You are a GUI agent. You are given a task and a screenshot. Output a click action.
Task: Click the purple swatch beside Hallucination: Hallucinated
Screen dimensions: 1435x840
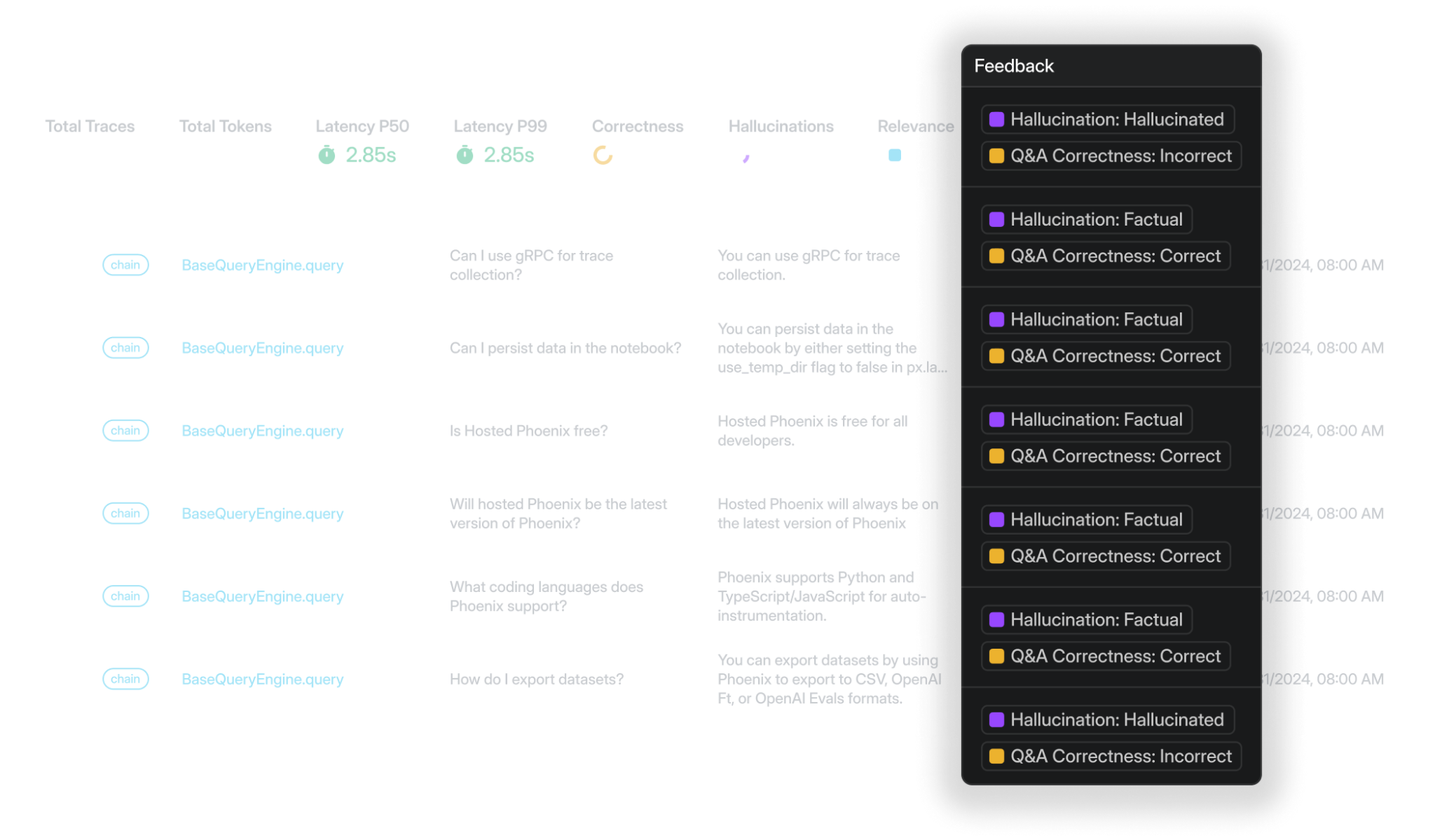click(x=996, y=119)
